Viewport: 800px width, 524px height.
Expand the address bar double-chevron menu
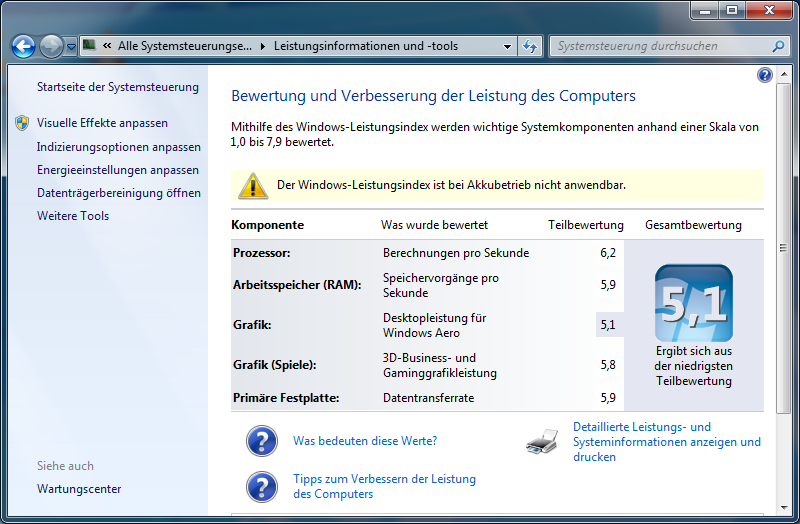[x=107, y=46]
